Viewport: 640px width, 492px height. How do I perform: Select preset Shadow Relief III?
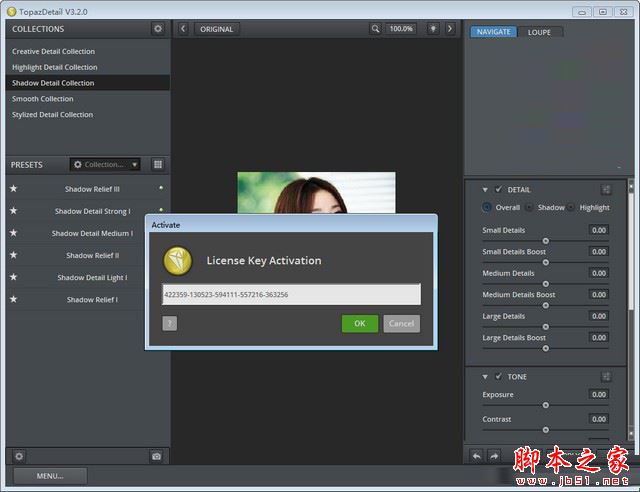click(92, 189)
